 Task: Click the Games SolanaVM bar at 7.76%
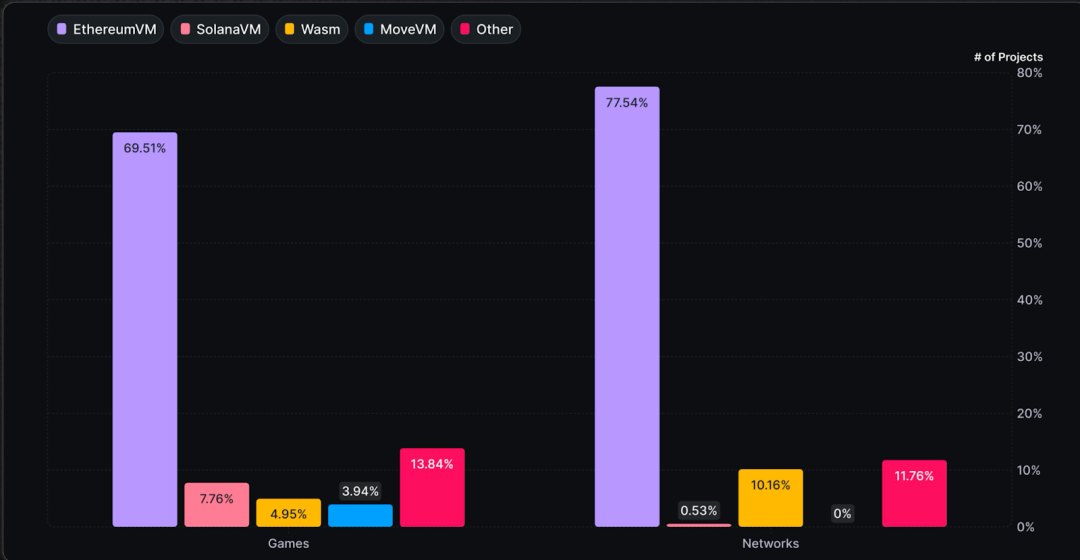click(216, 505)
